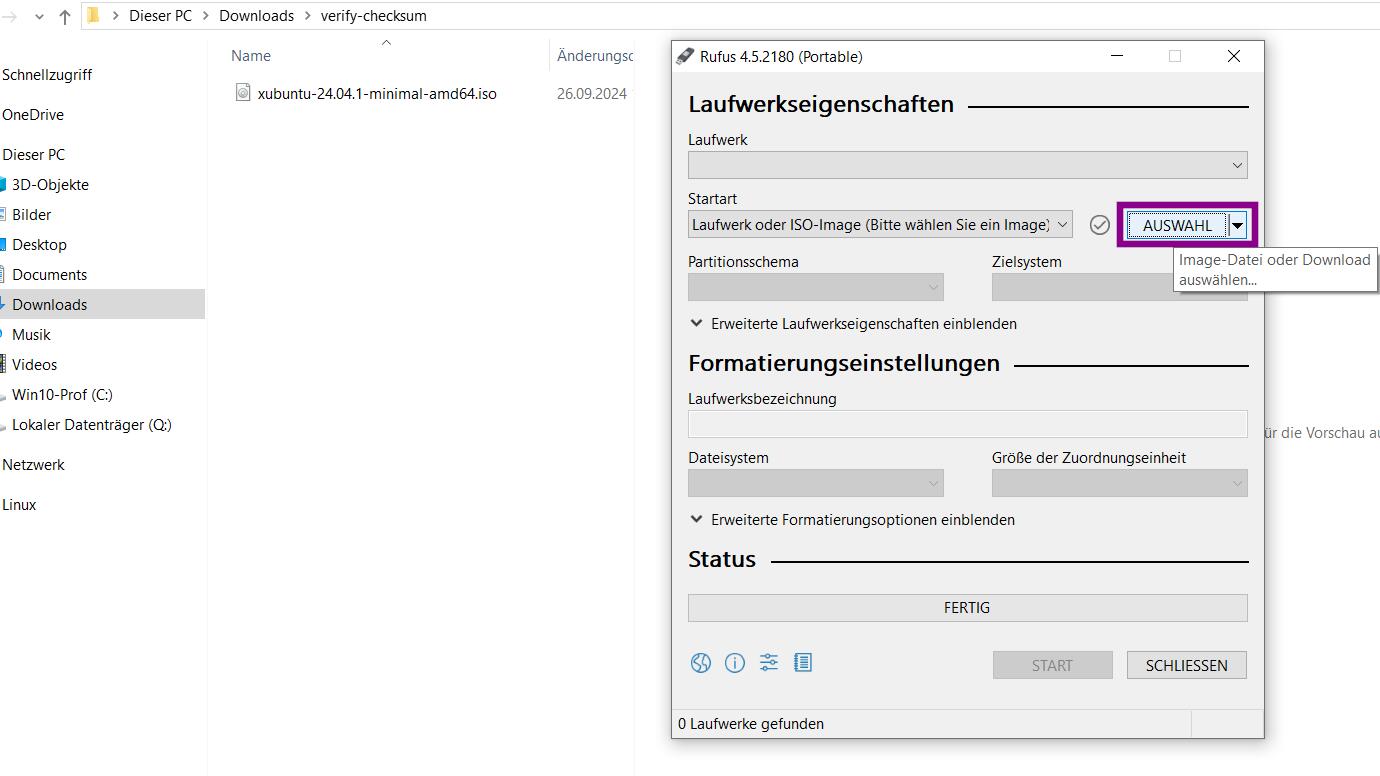The image size is (1380, 776).
Task: Click the folder icon in Explorer address bar
Action: (93, 15)
